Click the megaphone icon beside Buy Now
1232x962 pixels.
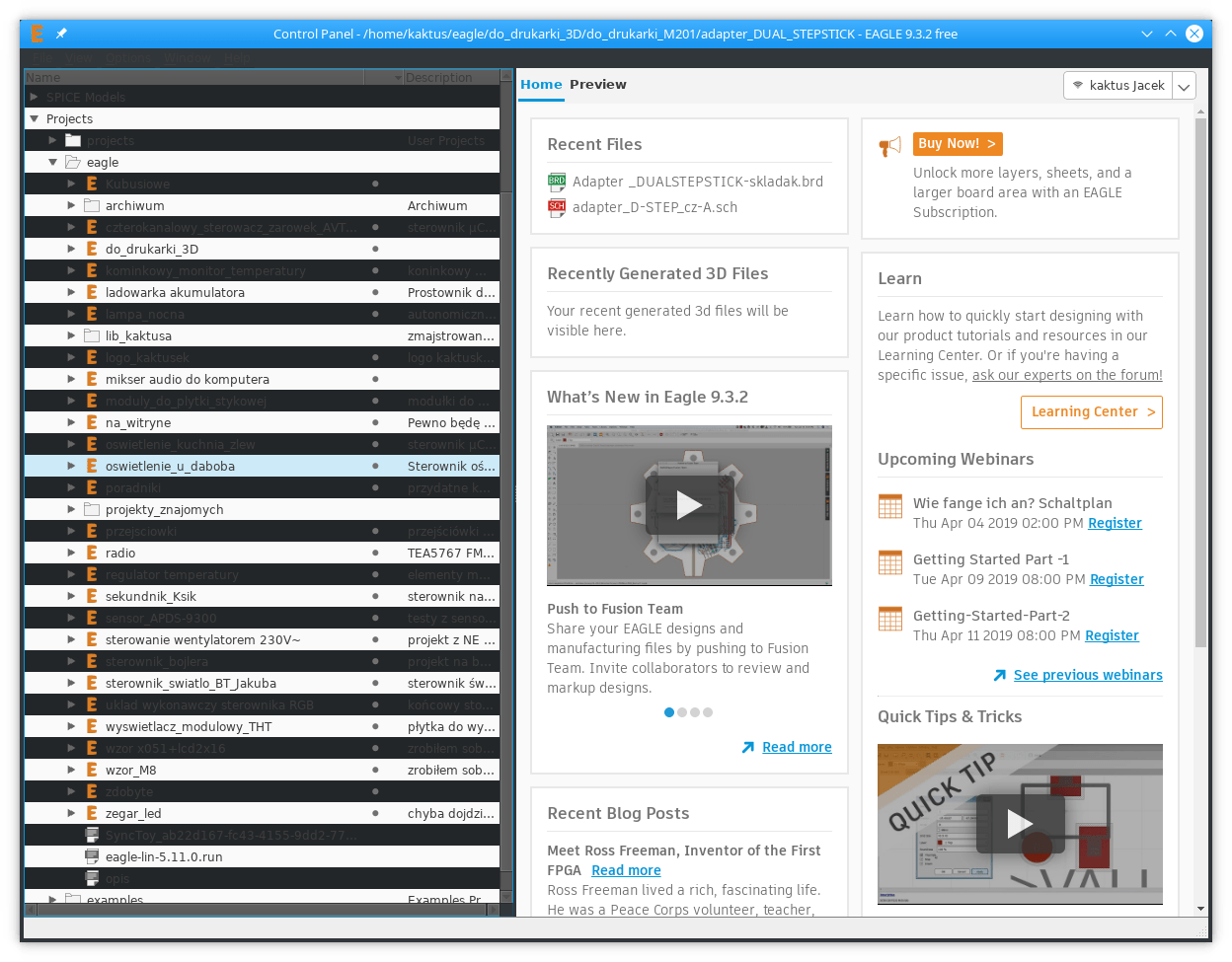[889, 147]
